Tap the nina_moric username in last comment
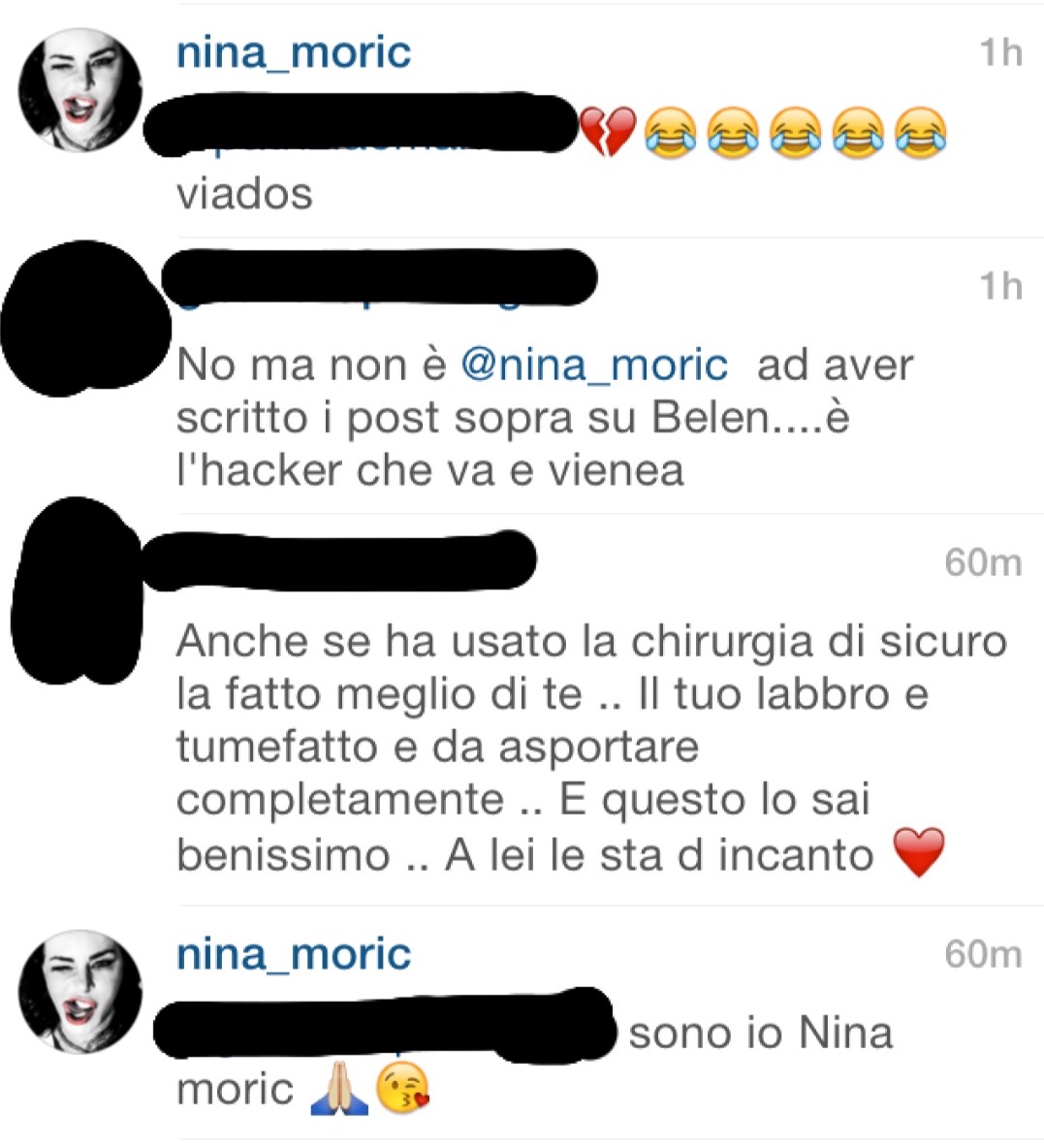This screenshot has height=1148, width=1044. 294,955
